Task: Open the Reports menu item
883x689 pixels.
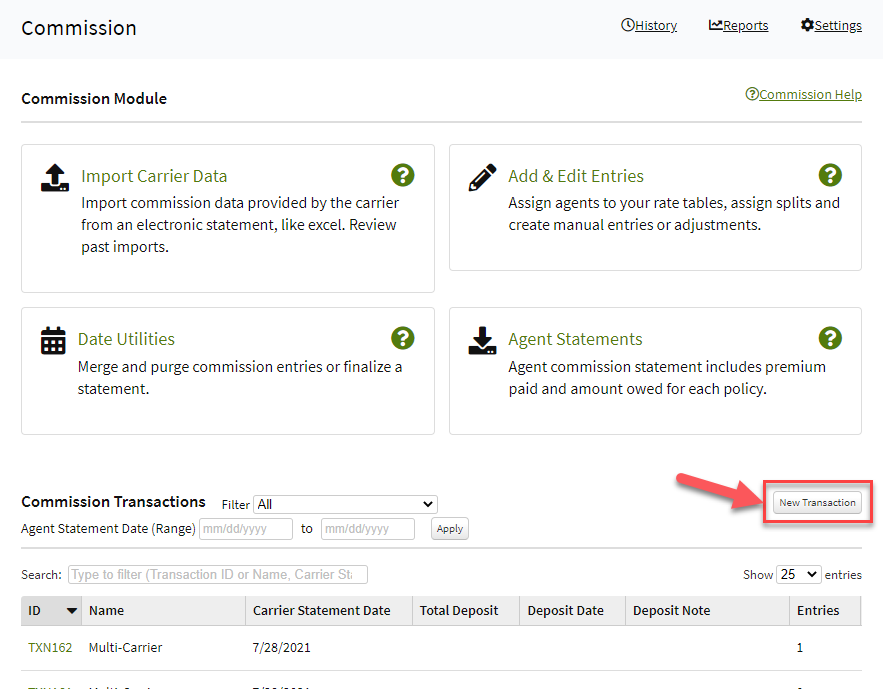Action: point(745,25)
